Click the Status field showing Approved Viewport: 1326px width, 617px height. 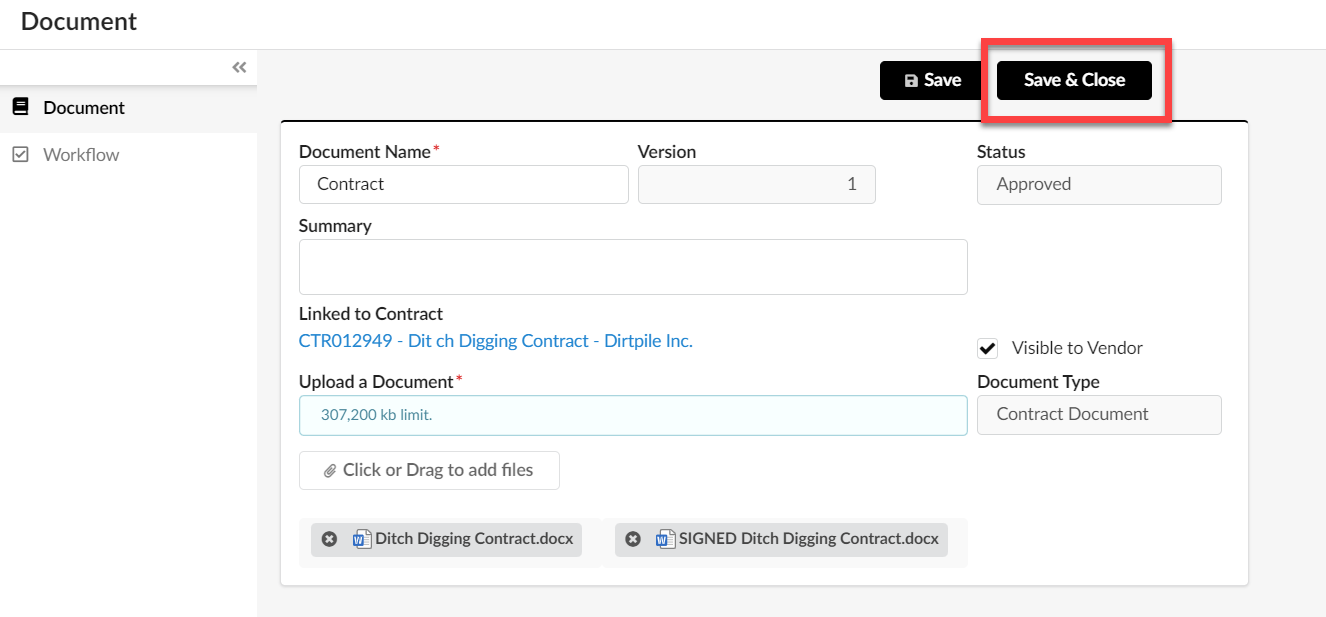tap(1099, 184)
